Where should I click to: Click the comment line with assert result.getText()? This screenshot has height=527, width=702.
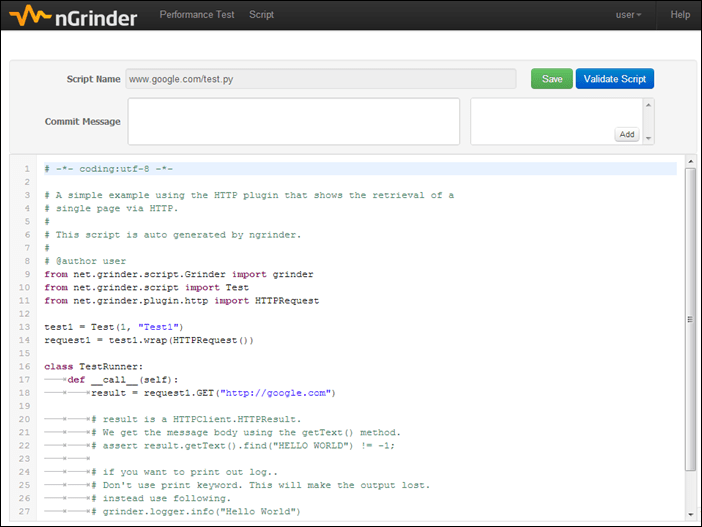243,446
